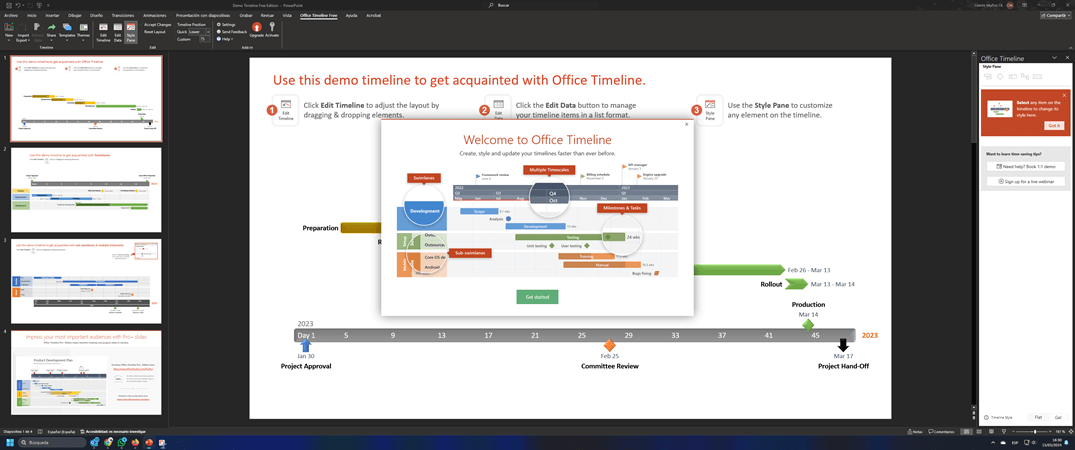Click the Project Approval blue arrow milestone

306,345
